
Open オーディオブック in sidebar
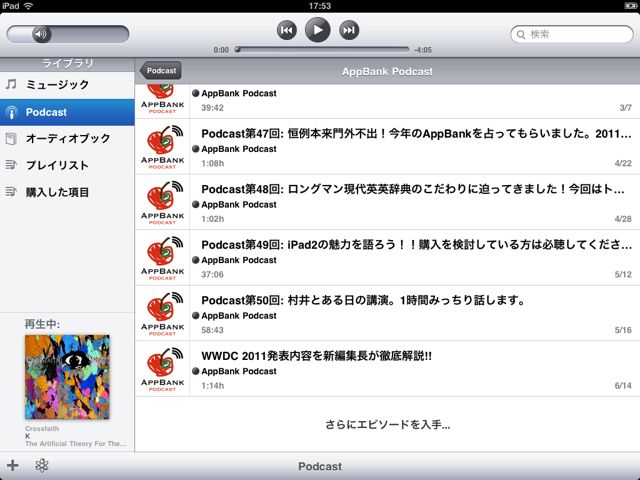pos(67,139)
